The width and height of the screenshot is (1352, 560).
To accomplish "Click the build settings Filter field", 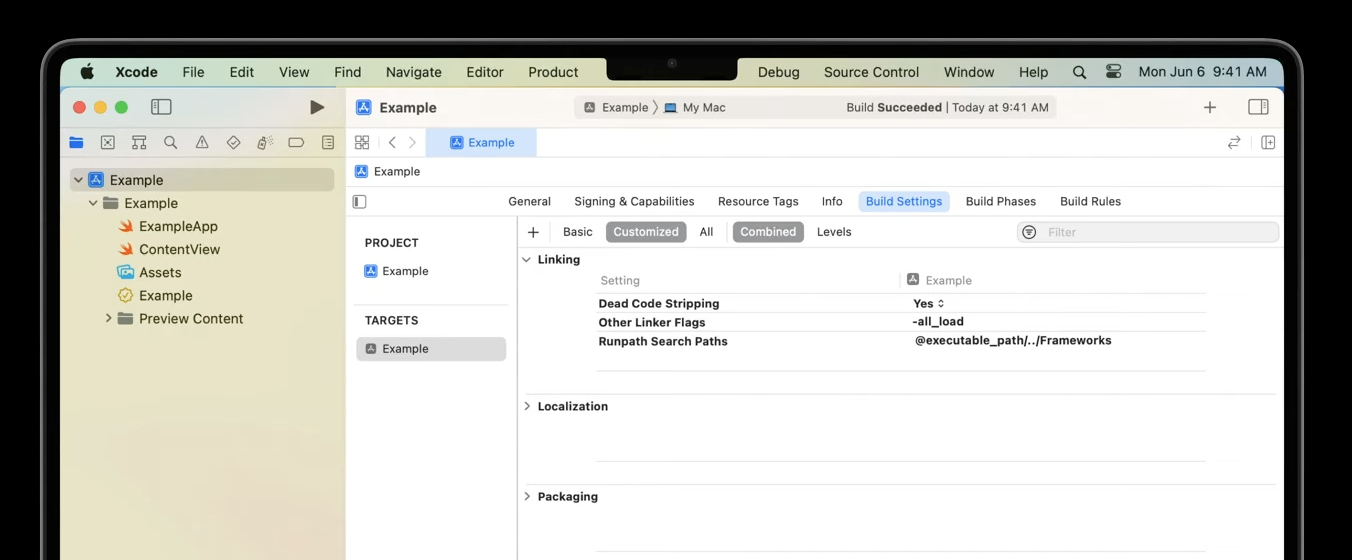I will [1148, 232].
